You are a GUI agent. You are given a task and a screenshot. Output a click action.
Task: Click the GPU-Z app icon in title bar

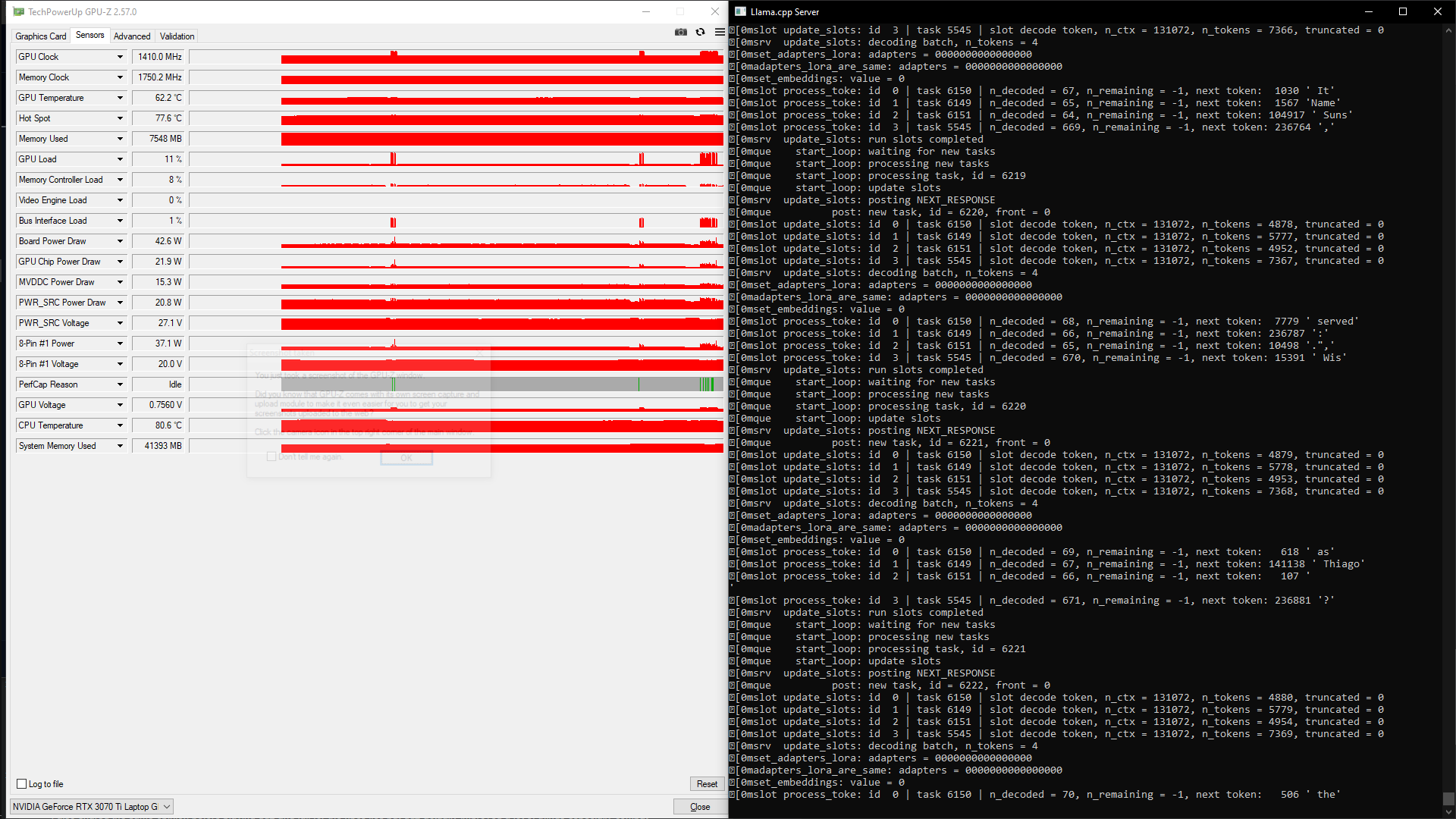(x=18, y=11)
